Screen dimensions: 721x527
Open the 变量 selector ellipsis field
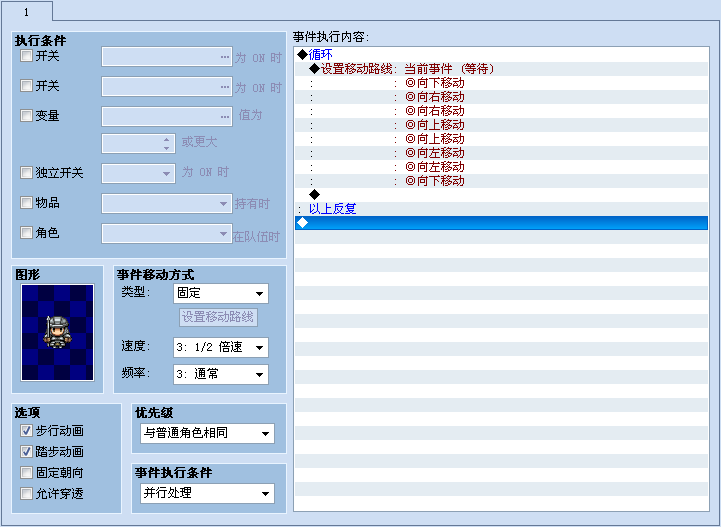[167, 116]
